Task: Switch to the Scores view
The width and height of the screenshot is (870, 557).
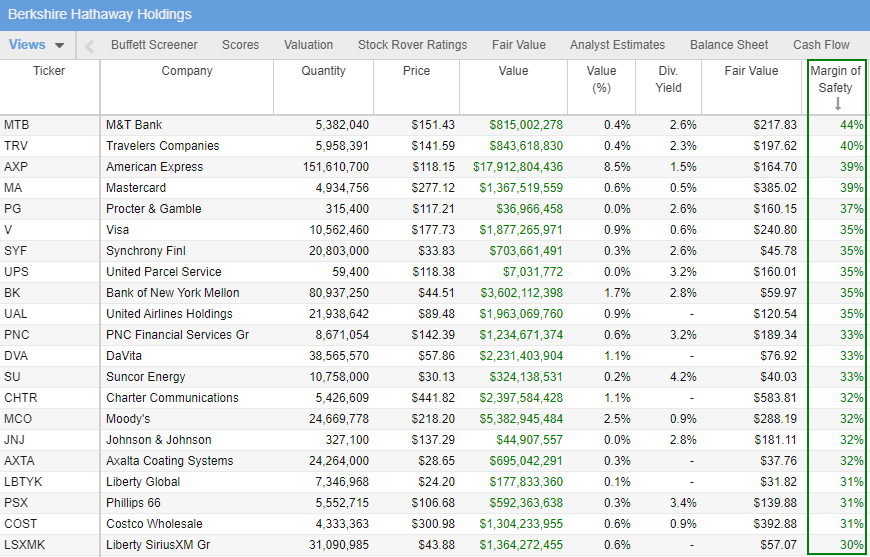Action: click(x=240, y=45)
